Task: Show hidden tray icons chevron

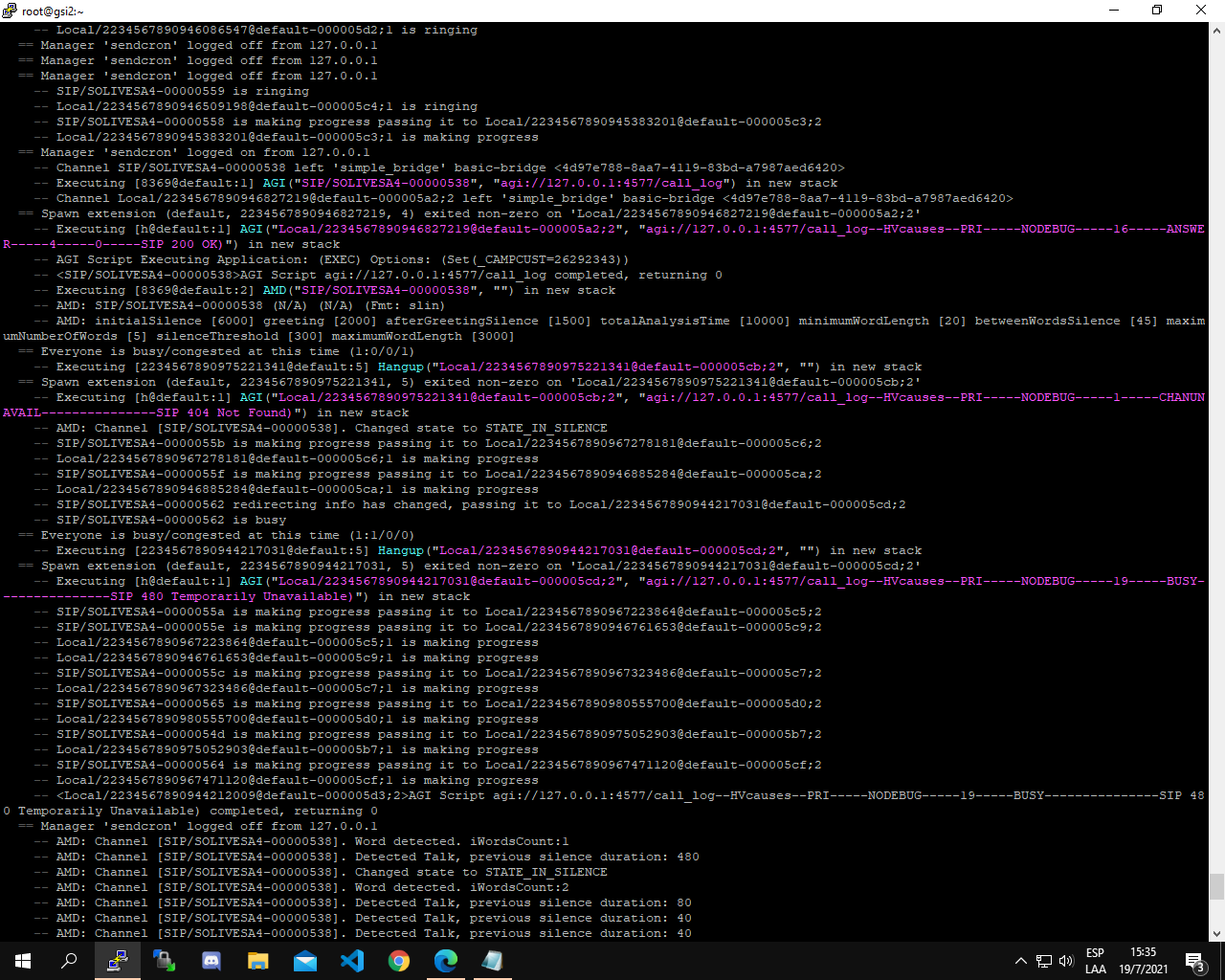Action: [1020, 961]
